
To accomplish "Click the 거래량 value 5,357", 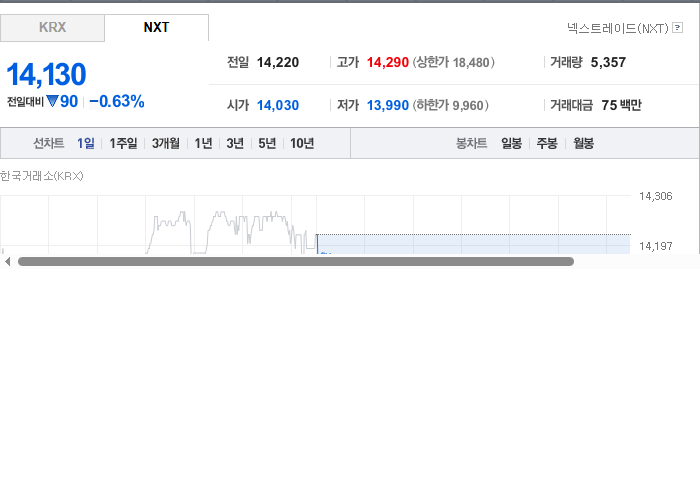I will (608, 62).
